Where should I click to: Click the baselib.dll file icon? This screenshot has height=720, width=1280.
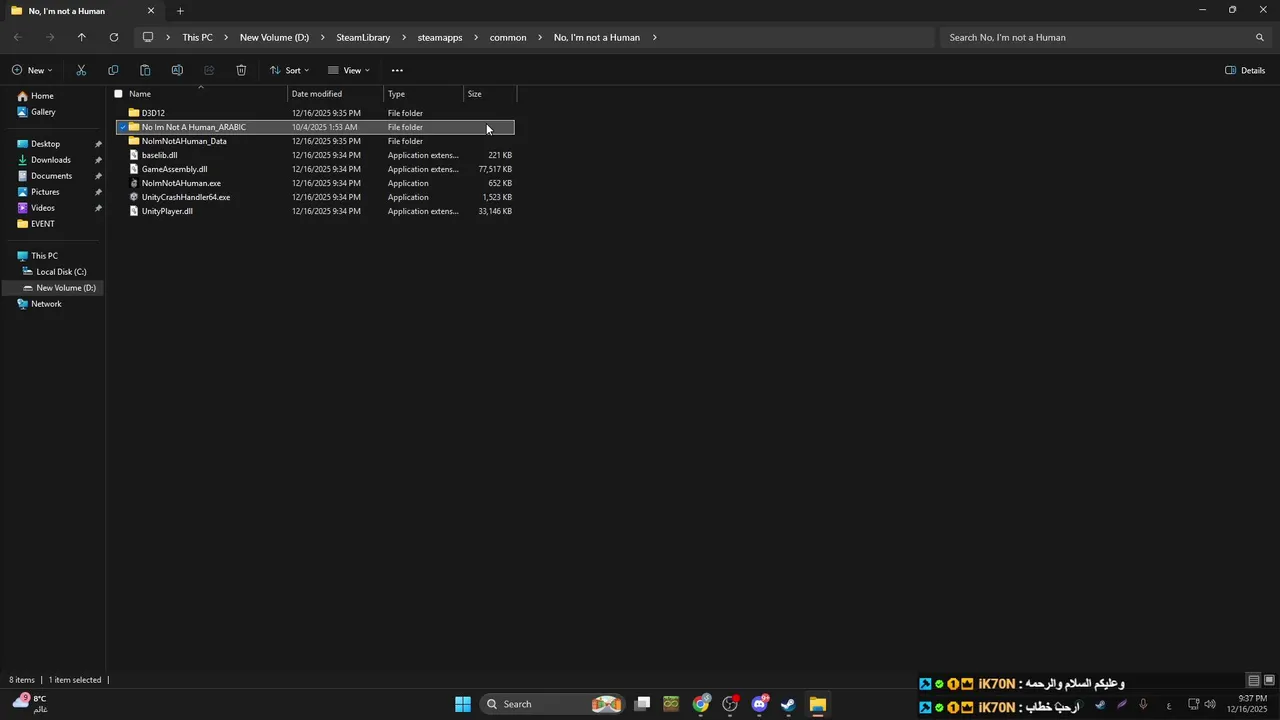(x=134, y=155)
